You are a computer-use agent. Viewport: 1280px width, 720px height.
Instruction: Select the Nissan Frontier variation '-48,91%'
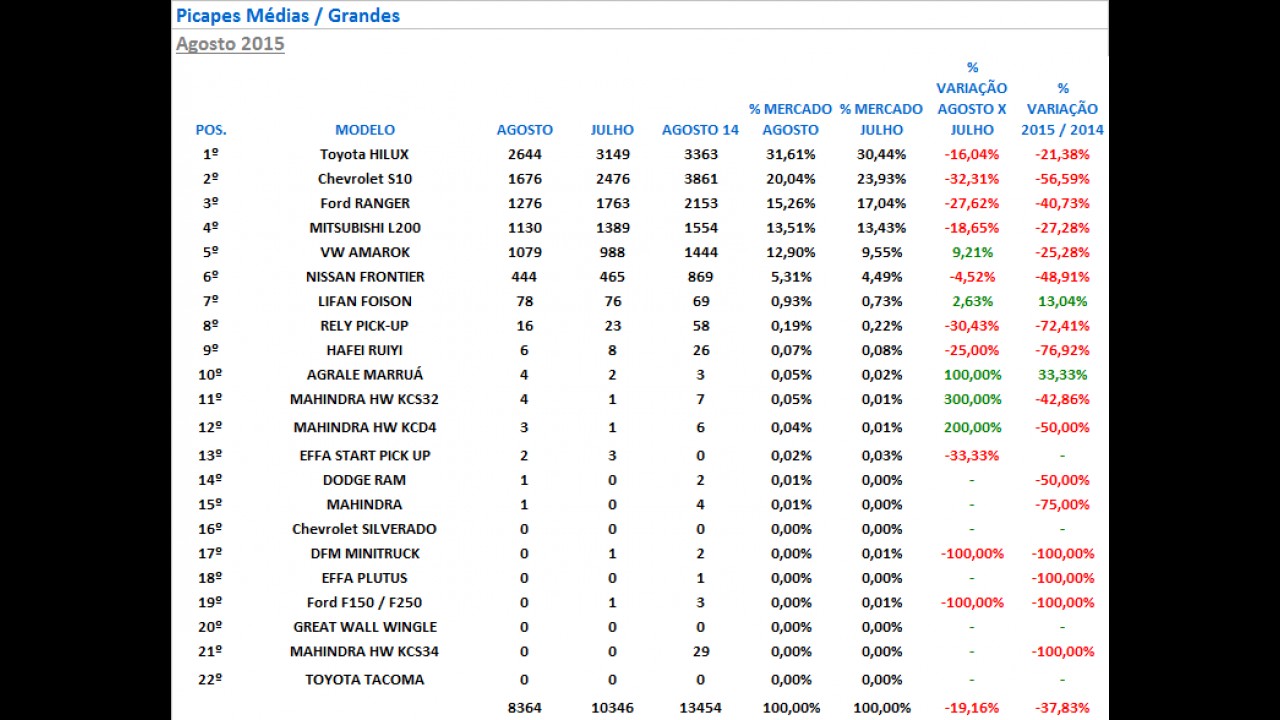click(x=1063, y=277)
